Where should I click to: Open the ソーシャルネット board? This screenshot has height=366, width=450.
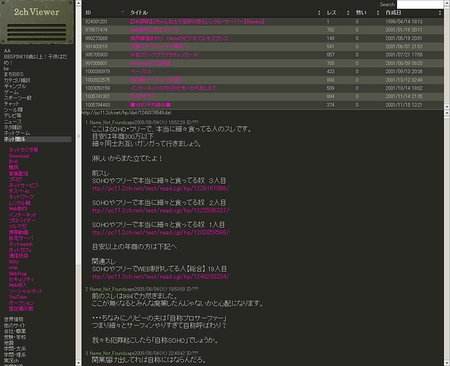(x=25, y=291)
